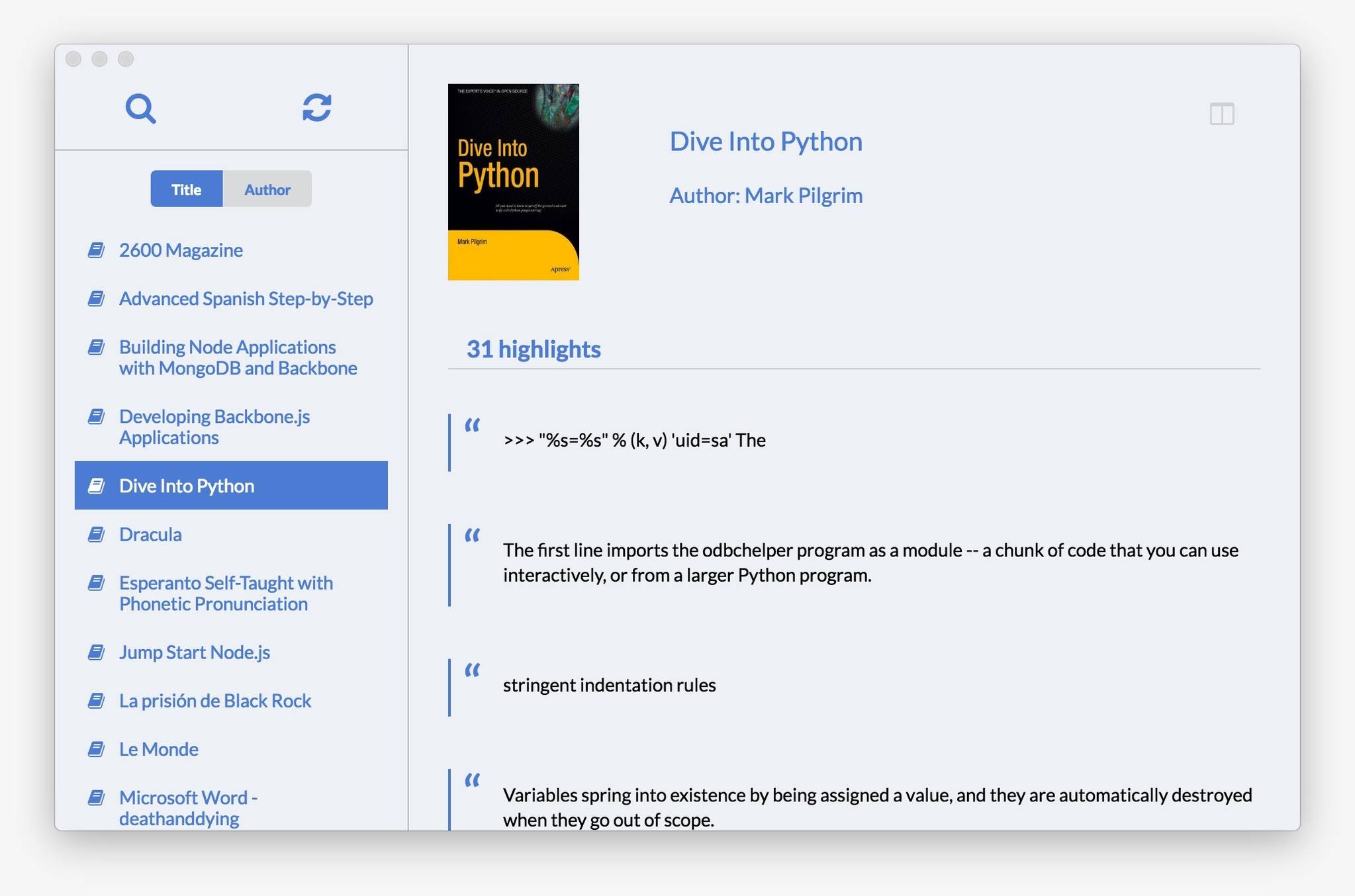This screenshot has height=896, width=1355.
Task: Click the book icon beside Dracula
Action: [97, 534]
